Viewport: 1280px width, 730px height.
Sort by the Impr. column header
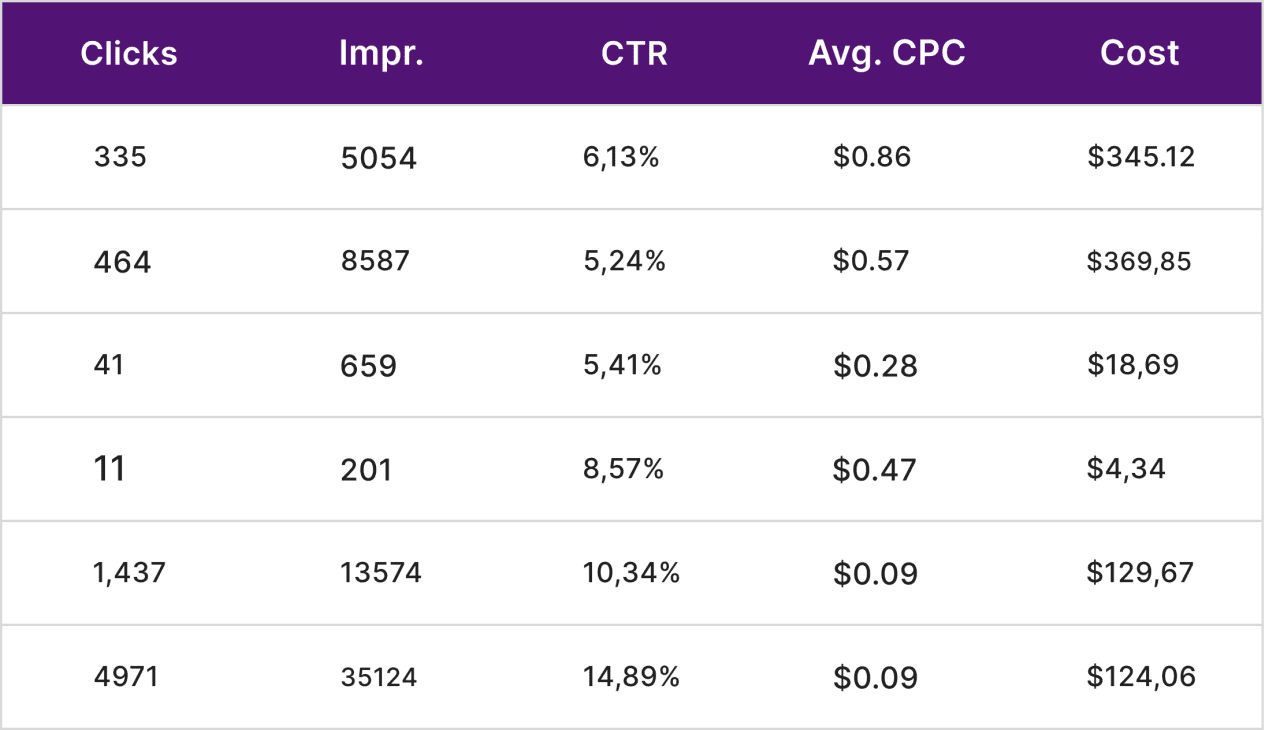click(x=381, y=53)
